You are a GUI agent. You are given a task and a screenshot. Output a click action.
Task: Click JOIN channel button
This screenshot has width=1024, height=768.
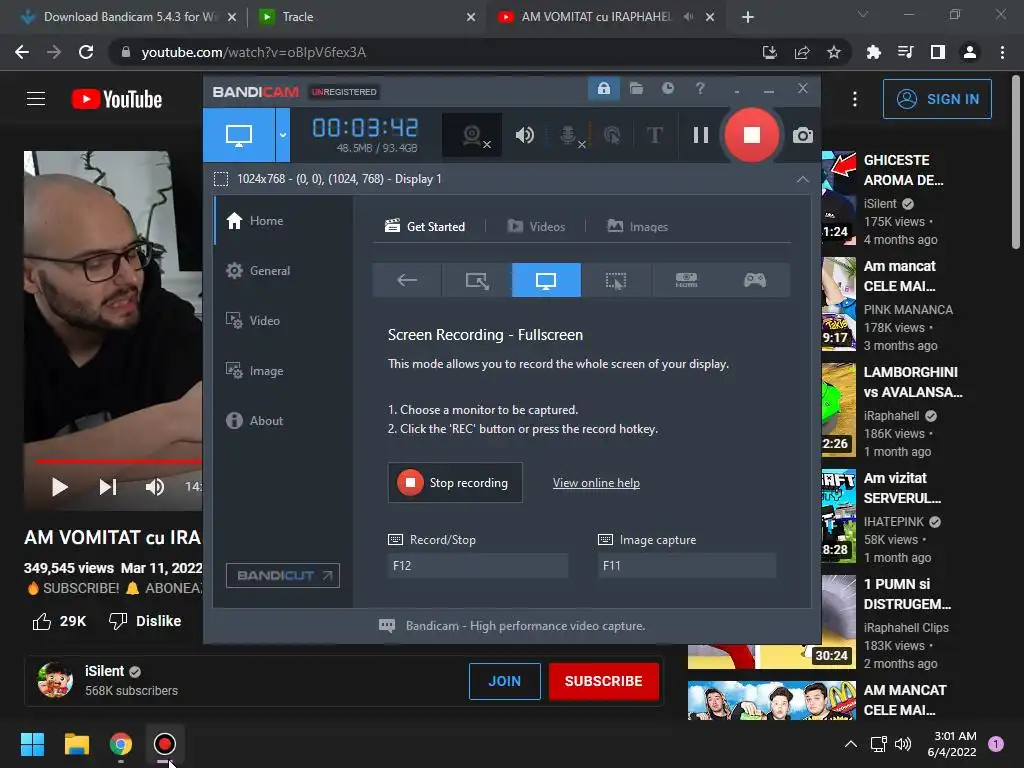[x=505, y=681]
